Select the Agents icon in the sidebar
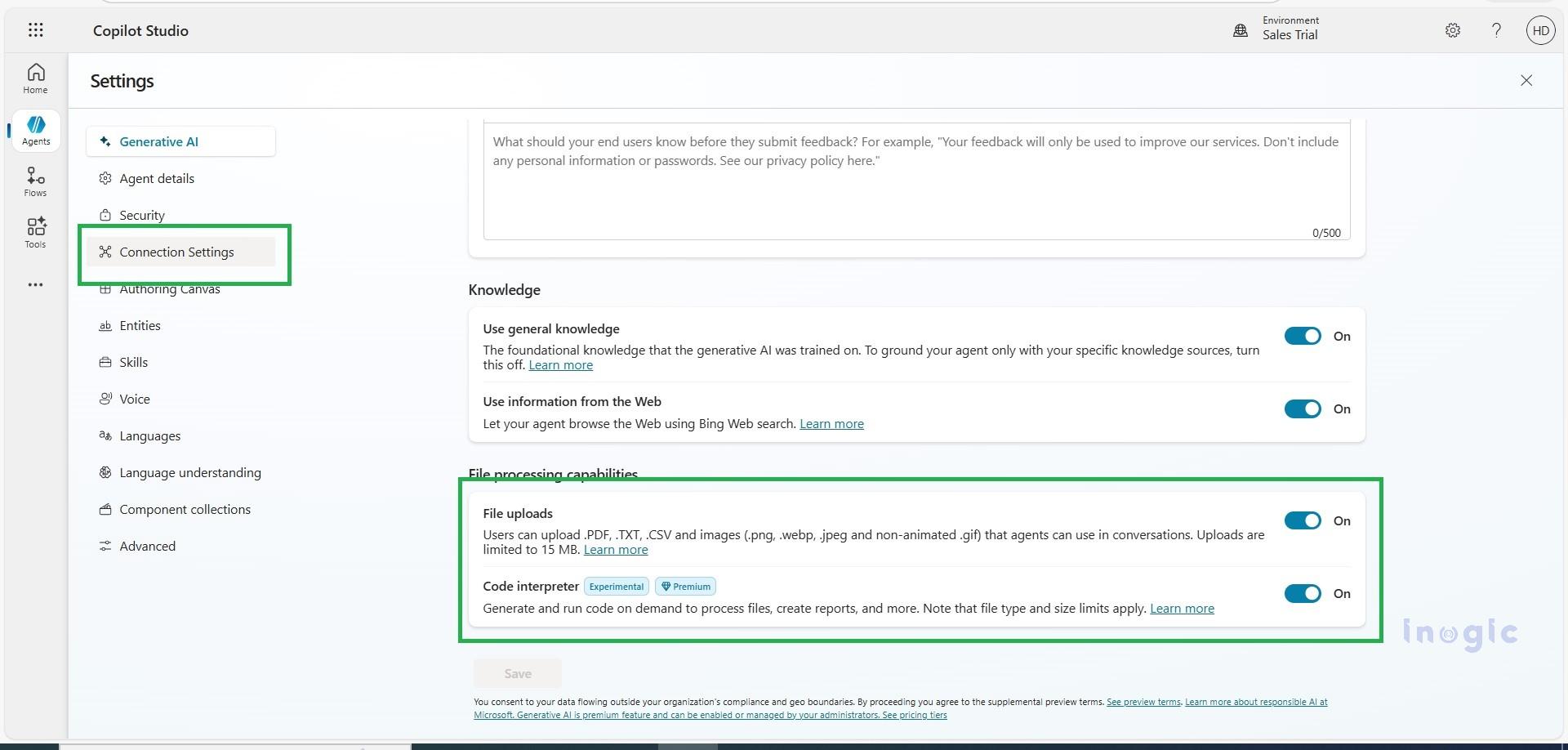 [x=35, y=130]
